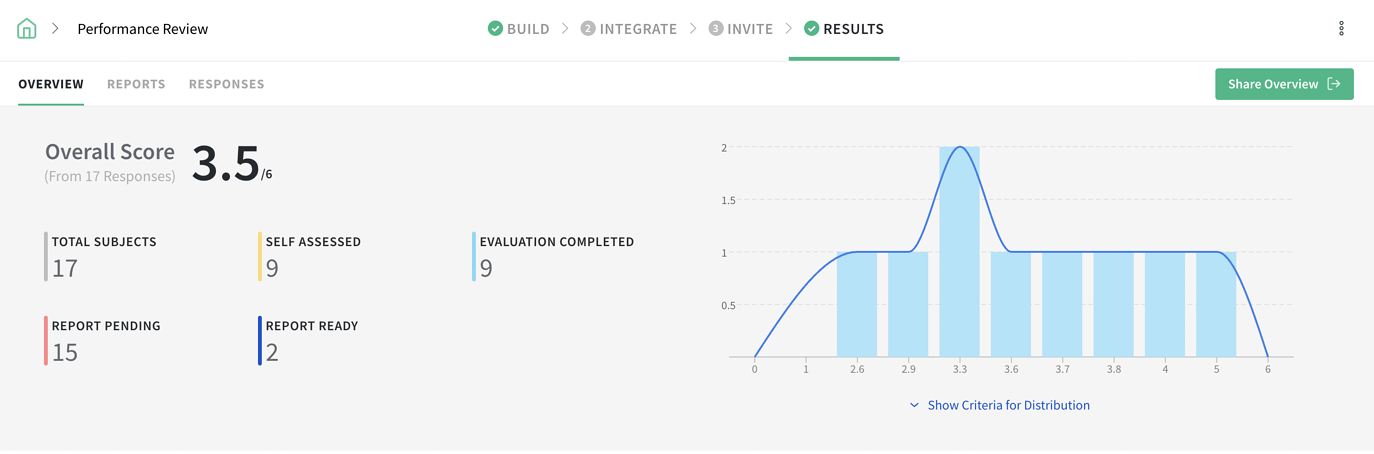Switch to the REPORTS tab
This screenshot has width=1374, height=454.
click(136, 84)
